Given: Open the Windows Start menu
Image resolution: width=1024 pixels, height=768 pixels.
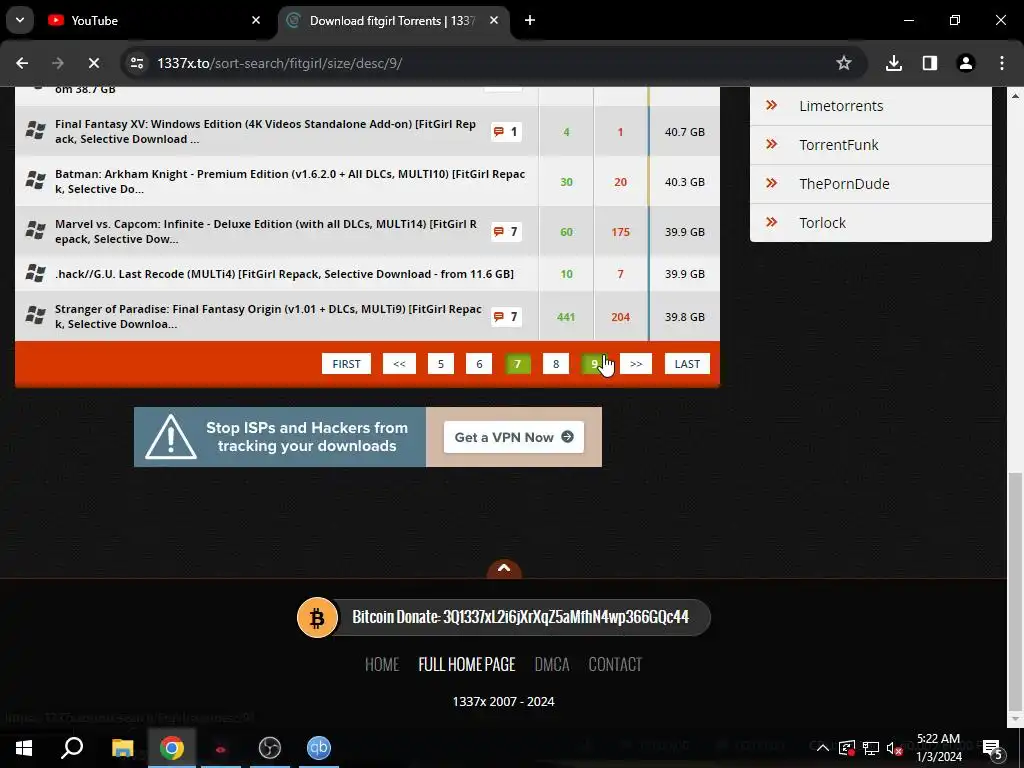Looking at the screenshot, I should click(24, 748).
